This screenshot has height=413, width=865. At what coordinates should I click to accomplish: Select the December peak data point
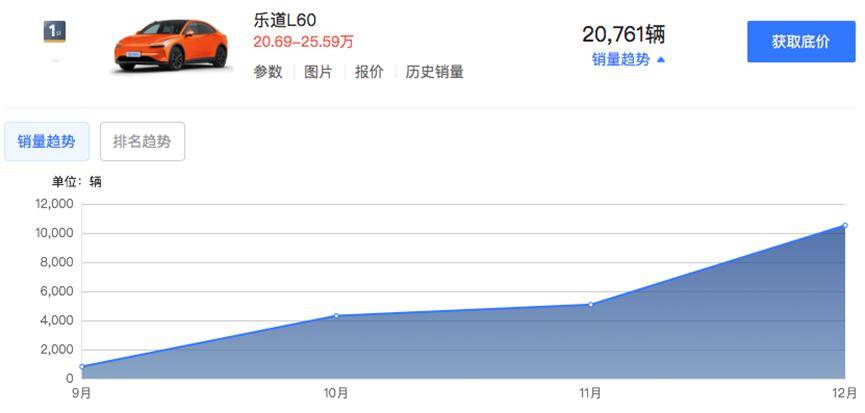[844, 226]
